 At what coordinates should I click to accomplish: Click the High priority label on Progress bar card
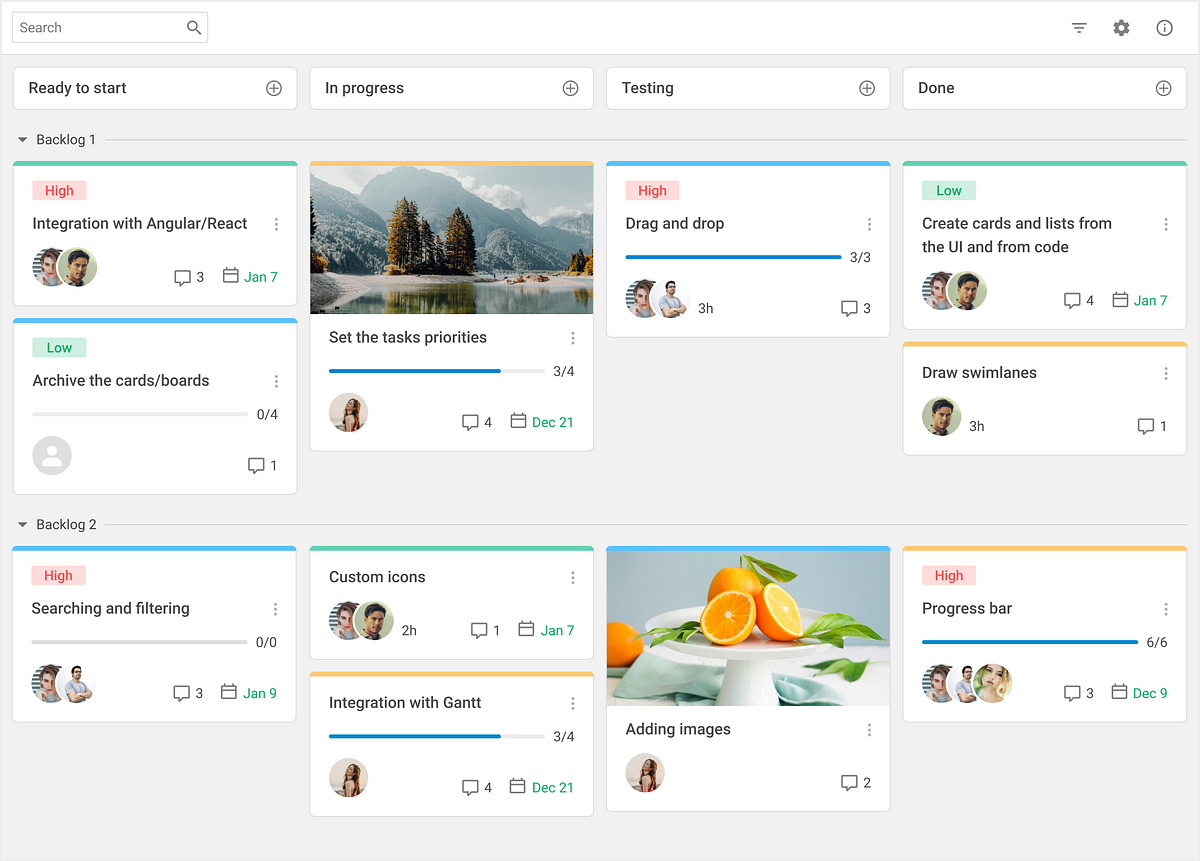point(948,575)
